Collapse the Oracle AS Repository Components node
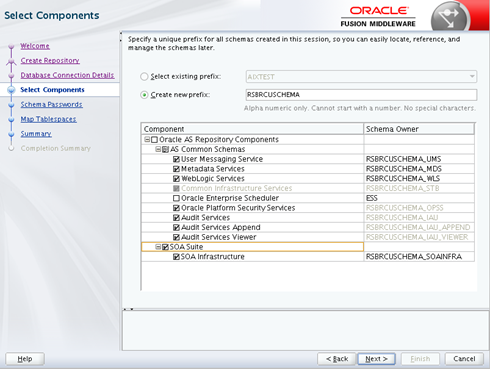This screenshot has height=370, width=491. tap(147, 140)
